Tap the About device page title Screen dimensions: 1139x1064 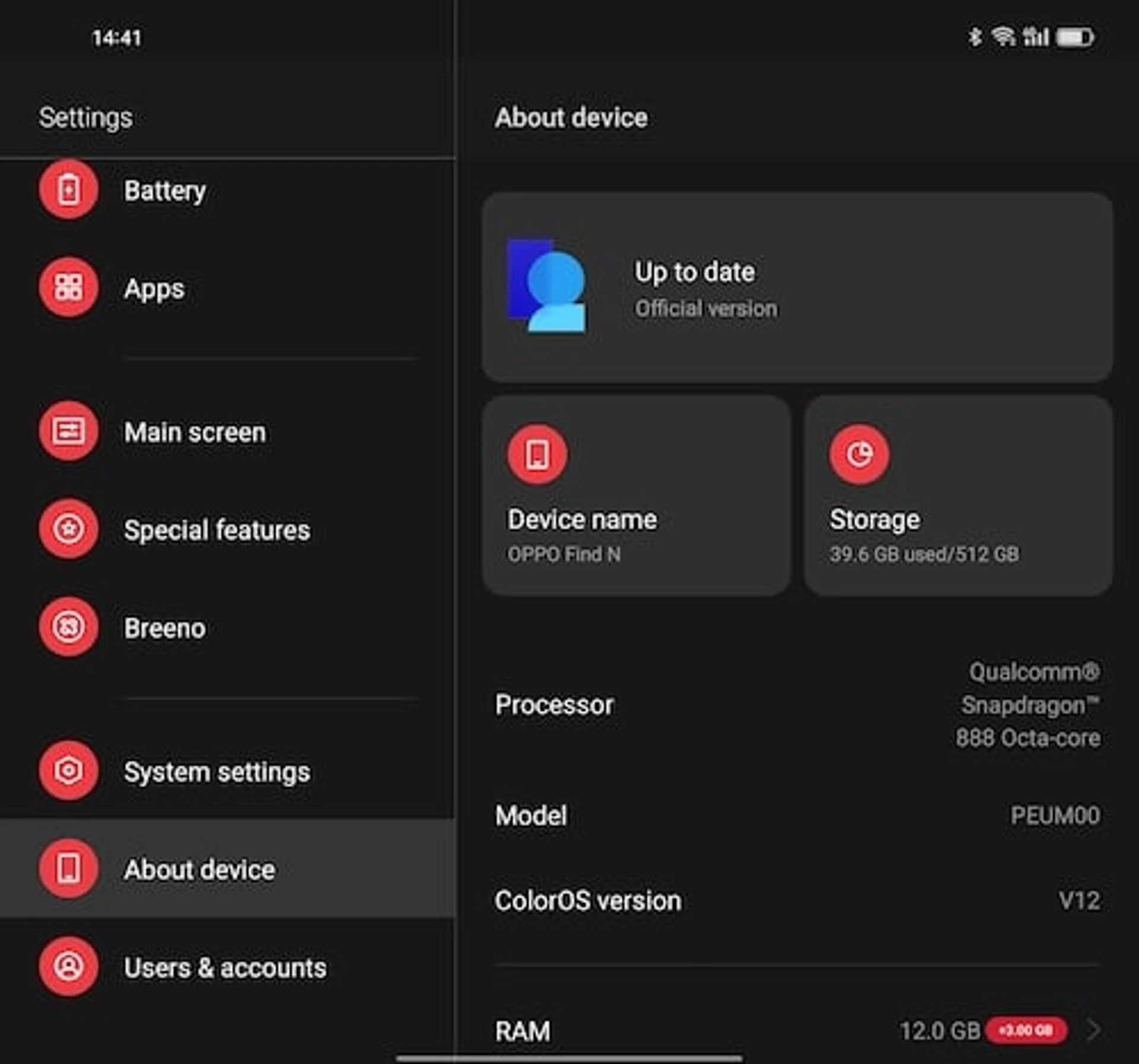tap(571, 117)
